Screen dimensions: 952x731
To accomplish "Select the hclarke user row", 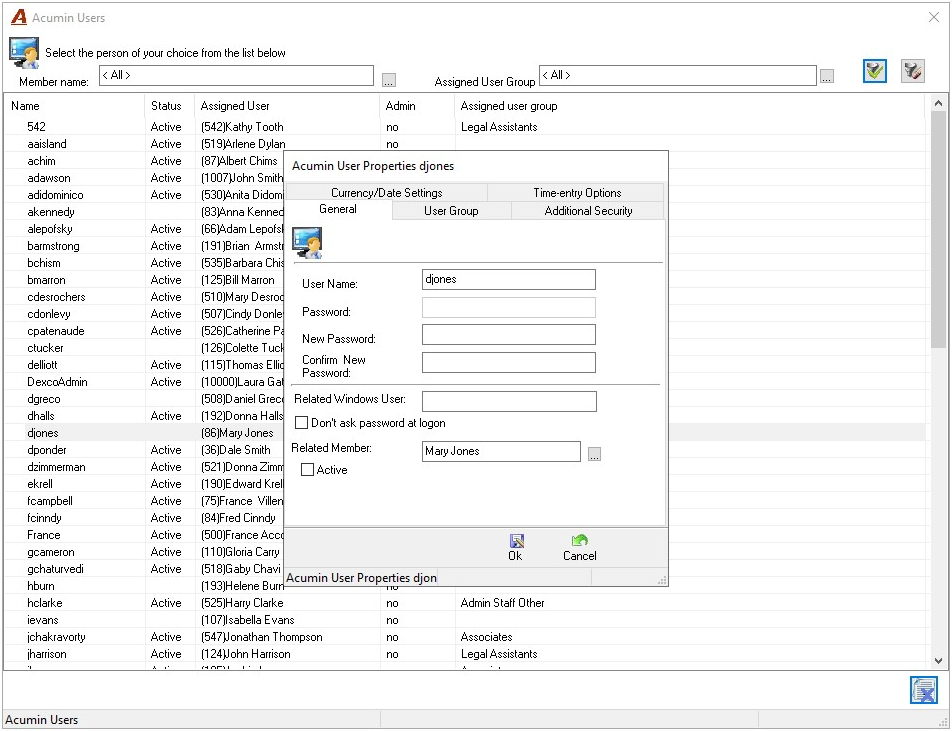I will pos(465,603).
